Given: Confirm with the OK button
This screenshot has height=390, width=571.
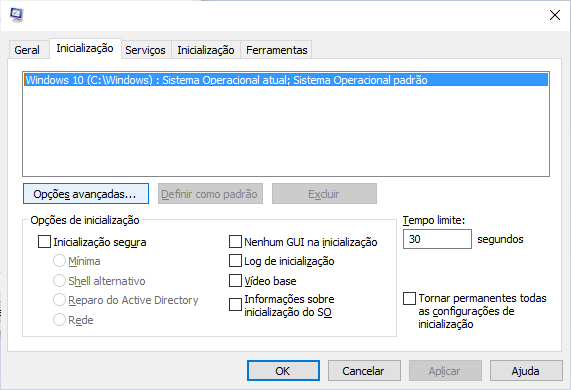Looking at the screenshot, I should (x=283, y=371).
